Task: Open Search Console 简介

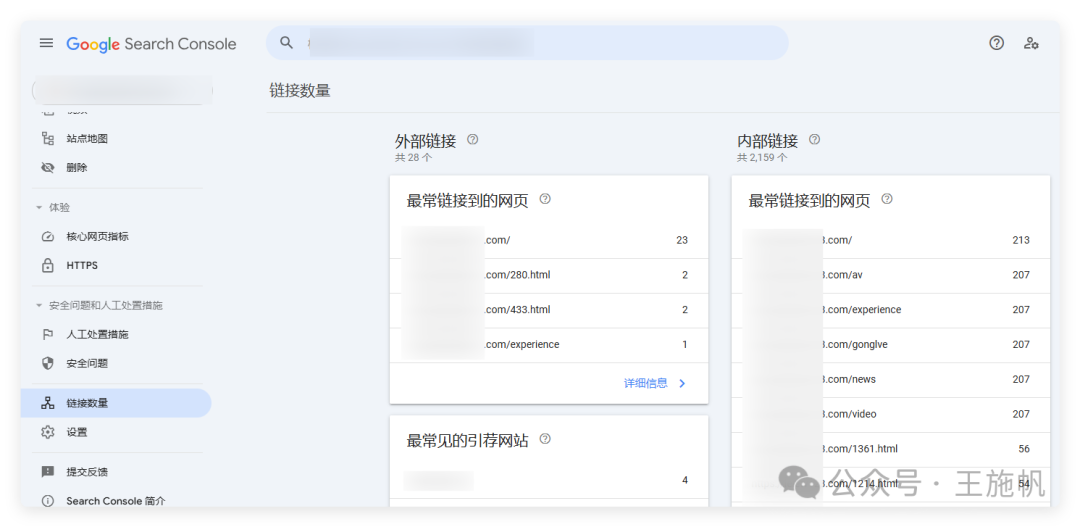Action: click(x=116, y=501)
